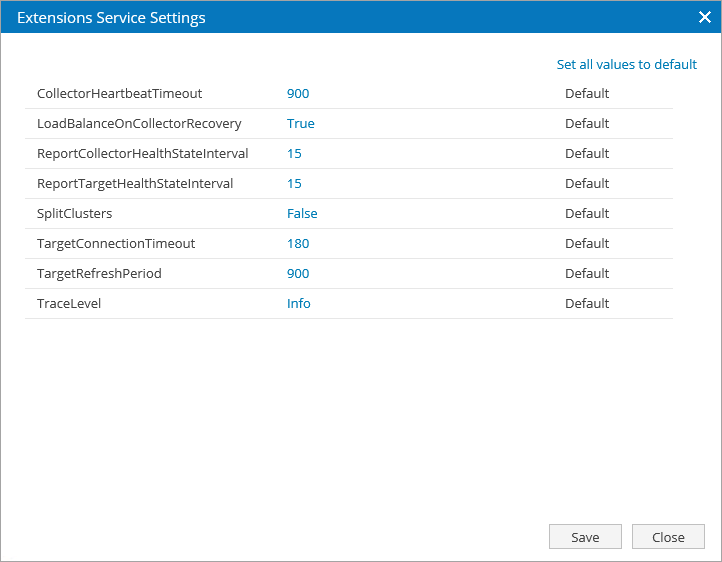Edit ReportCollectorHealthStateInterval value 15
Image resolution: width=722 pixels, height=562 pixels.
click(x=294, y=154)
